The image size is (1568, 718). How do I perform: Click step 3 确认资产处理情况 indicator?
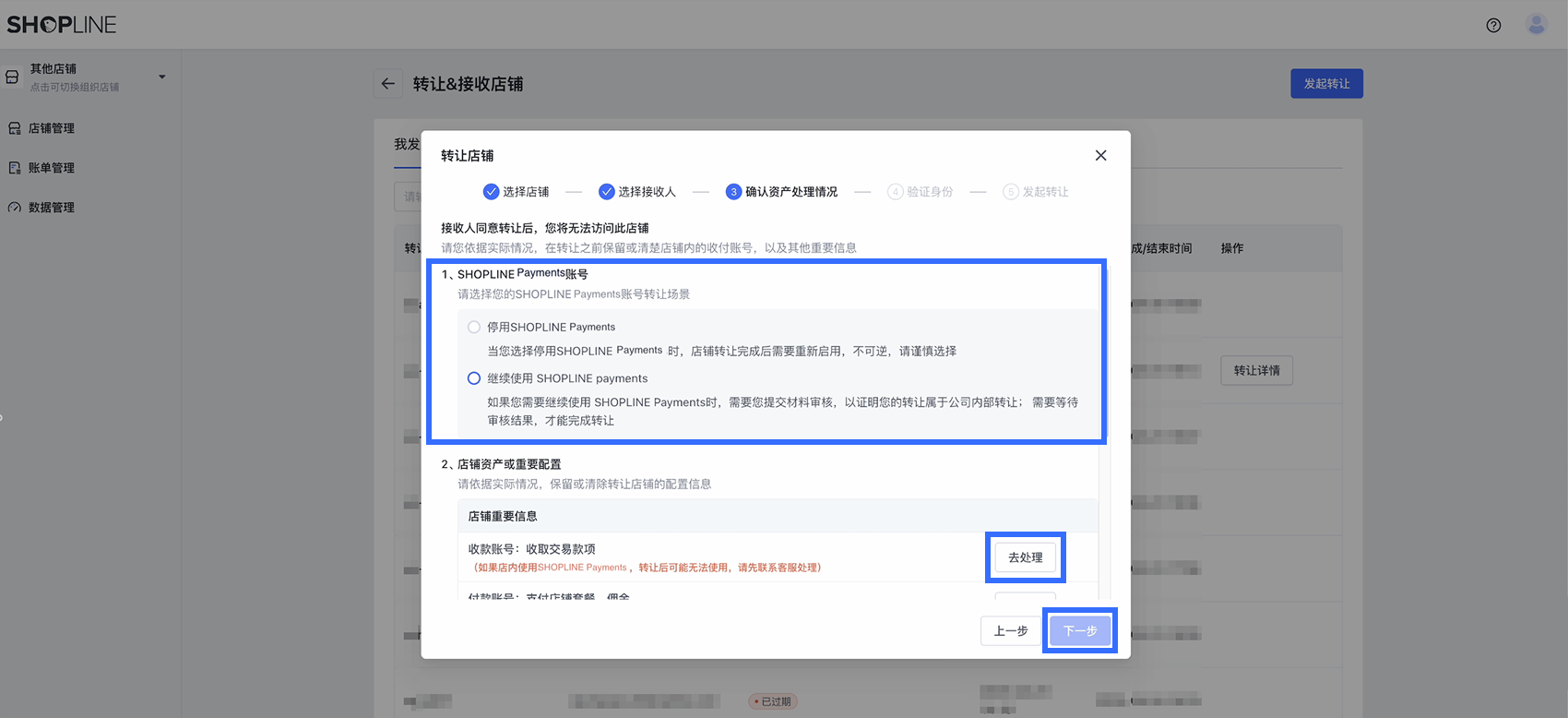point(733,192)
